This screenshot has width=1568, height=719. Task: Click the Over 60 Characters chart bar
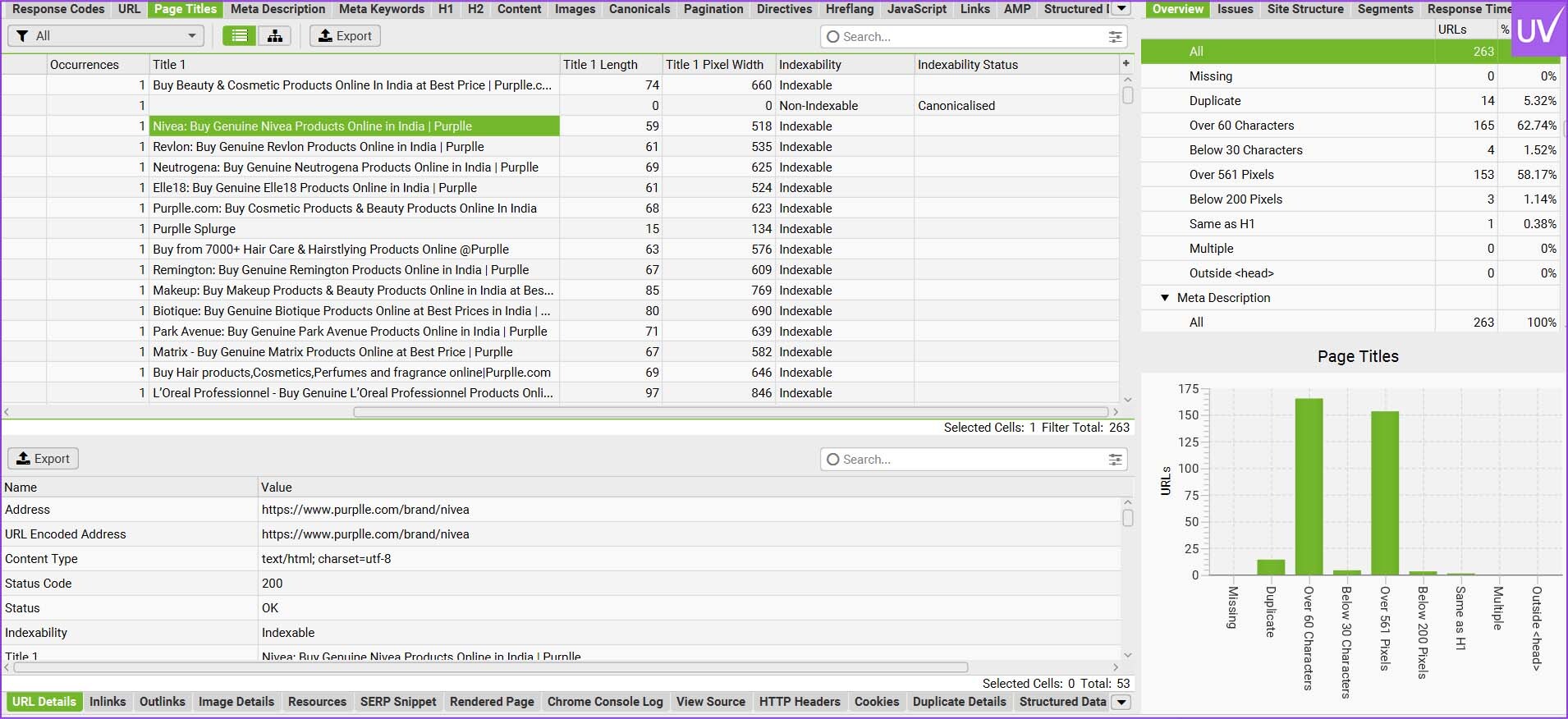pos(1309,487)
